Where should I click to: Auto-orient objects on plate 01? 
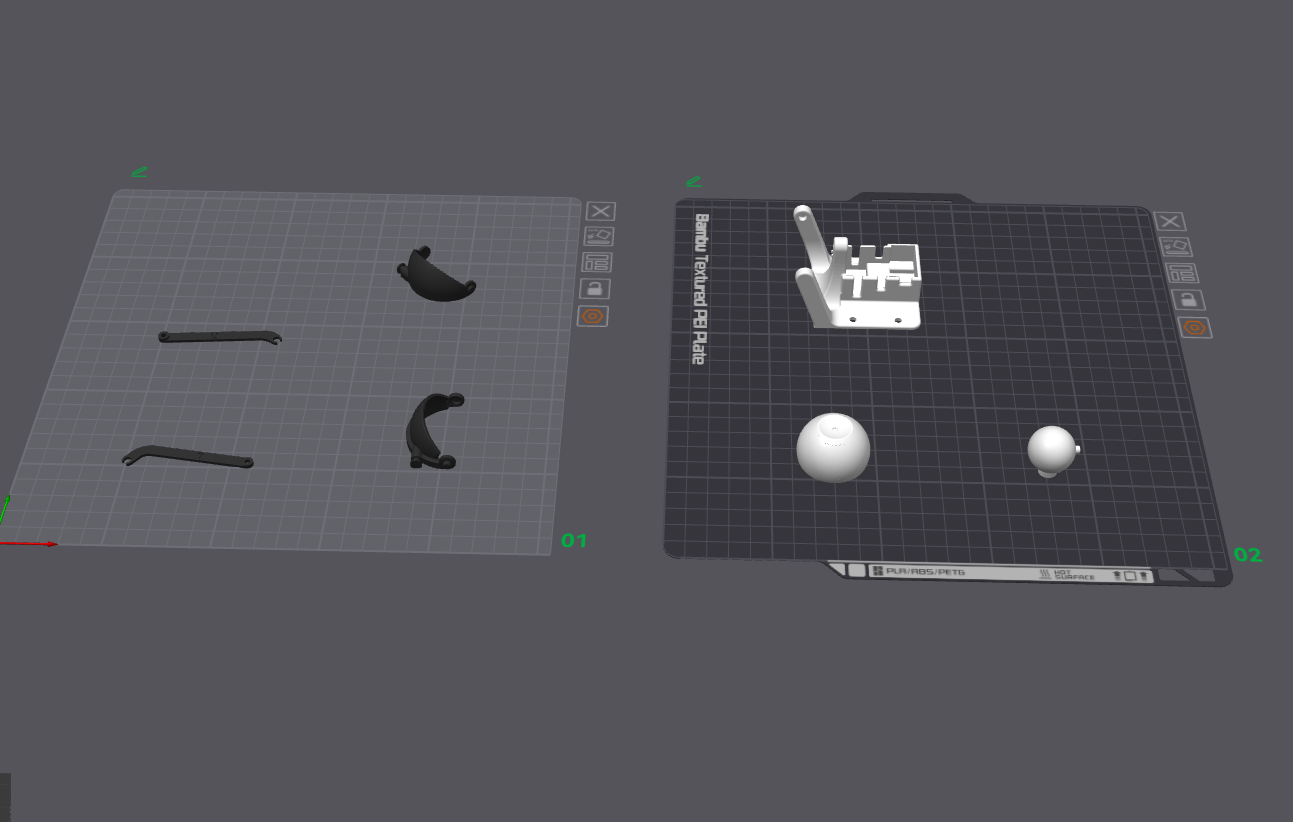[x=598, y=237]
